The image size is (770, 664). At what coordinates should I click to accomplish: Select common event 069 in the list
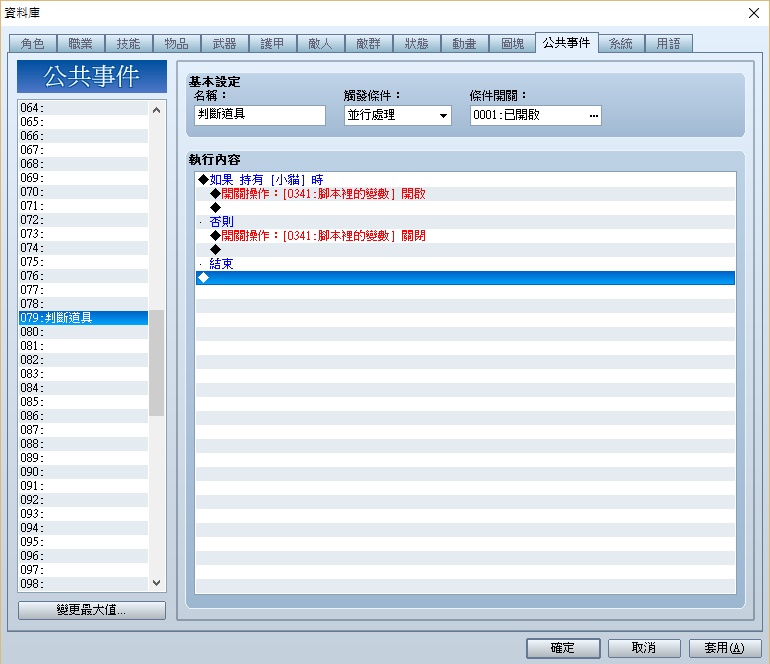coord(83,177)
